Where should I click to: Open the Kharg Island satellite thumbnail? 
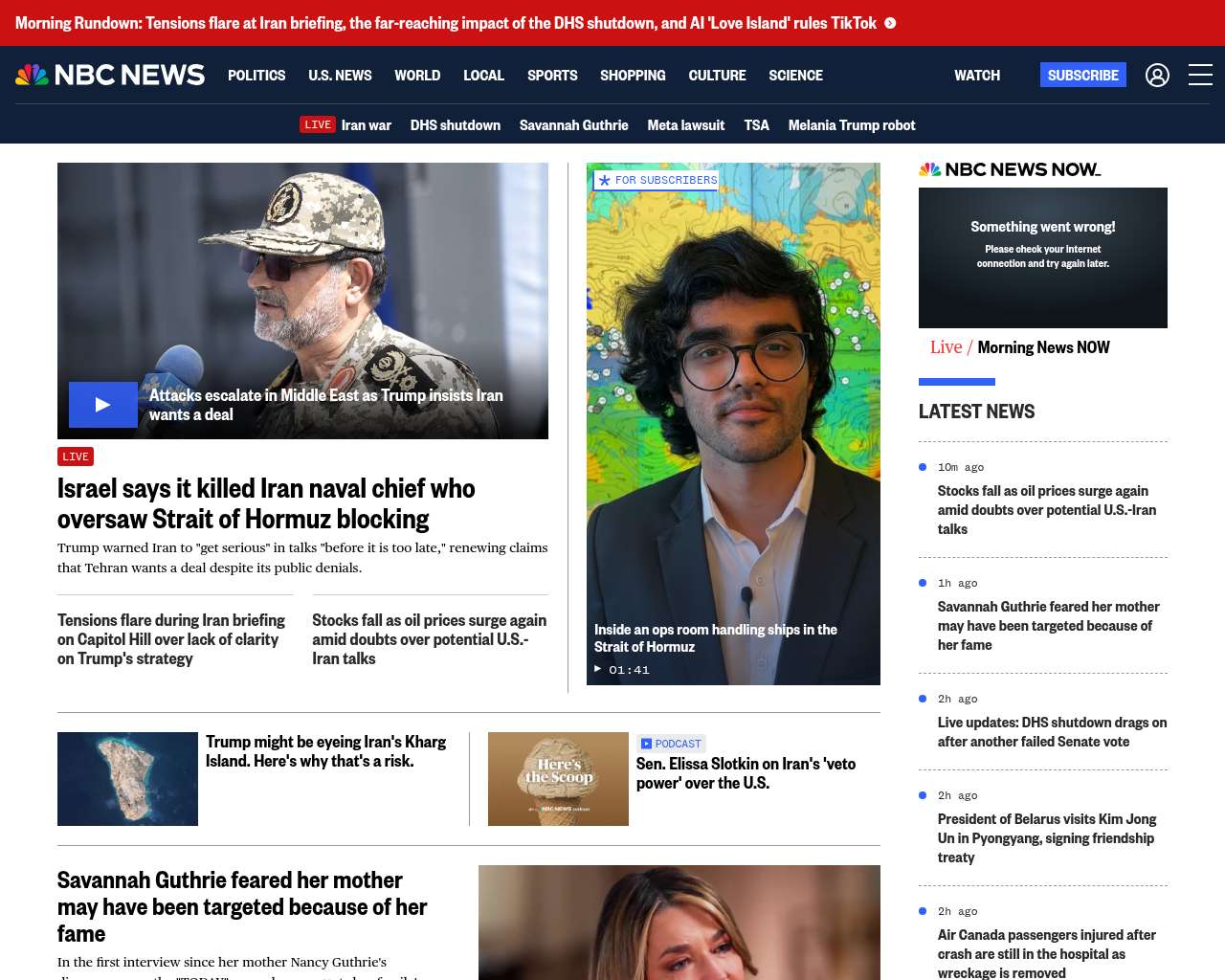click(x=127, y=779)
